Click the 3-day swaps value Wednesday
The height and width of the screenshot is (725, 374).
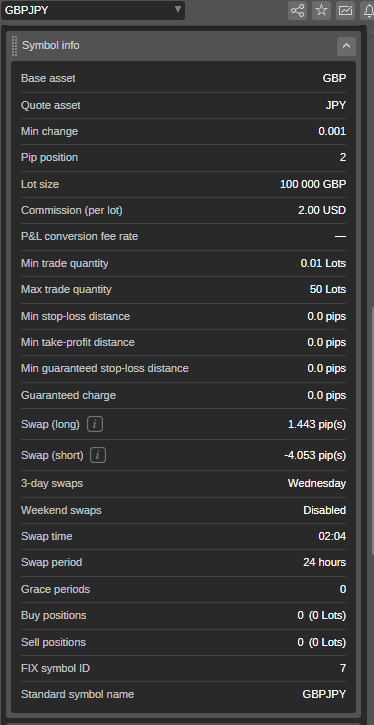pyautogui.click(x=317, y=484)
